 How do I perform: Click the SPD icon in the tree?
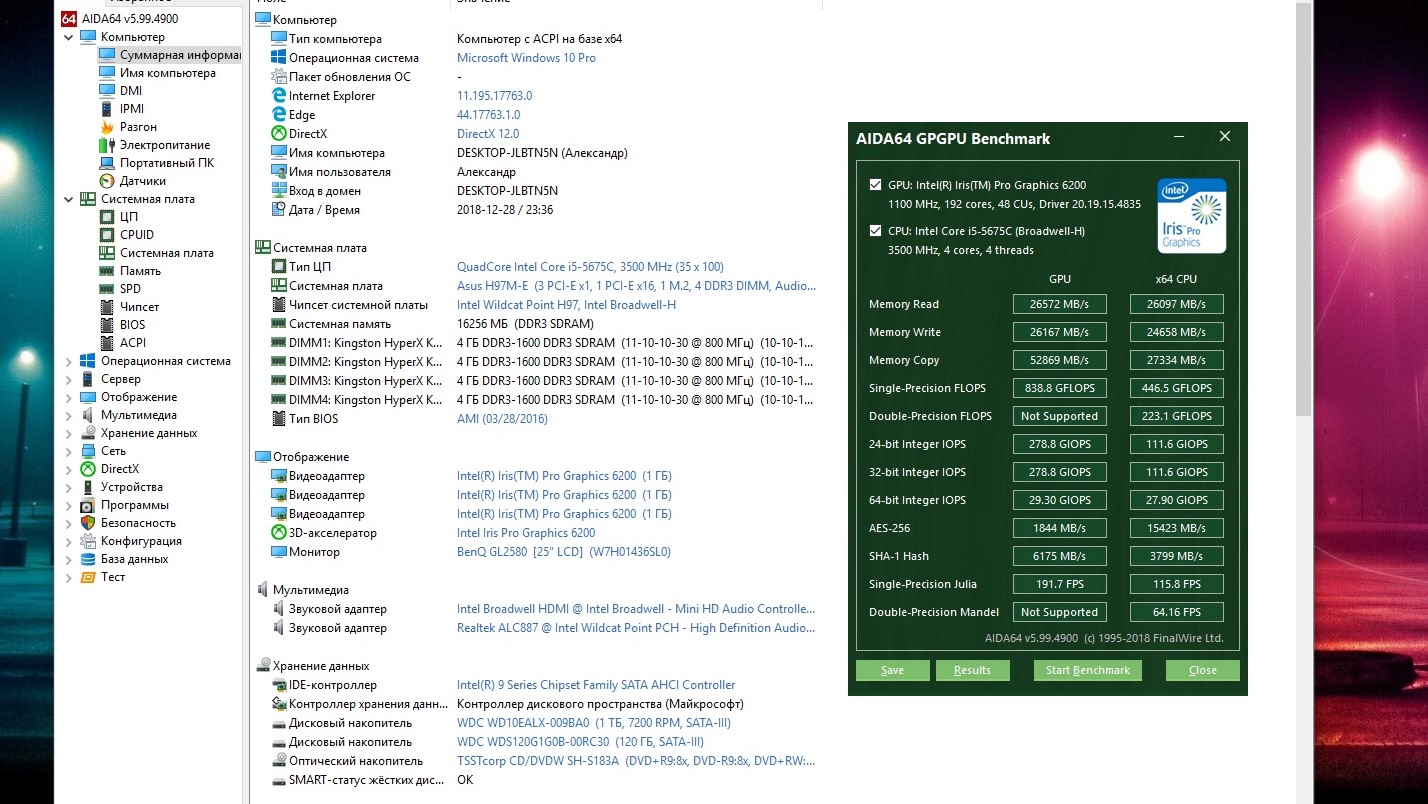(106, 289)
